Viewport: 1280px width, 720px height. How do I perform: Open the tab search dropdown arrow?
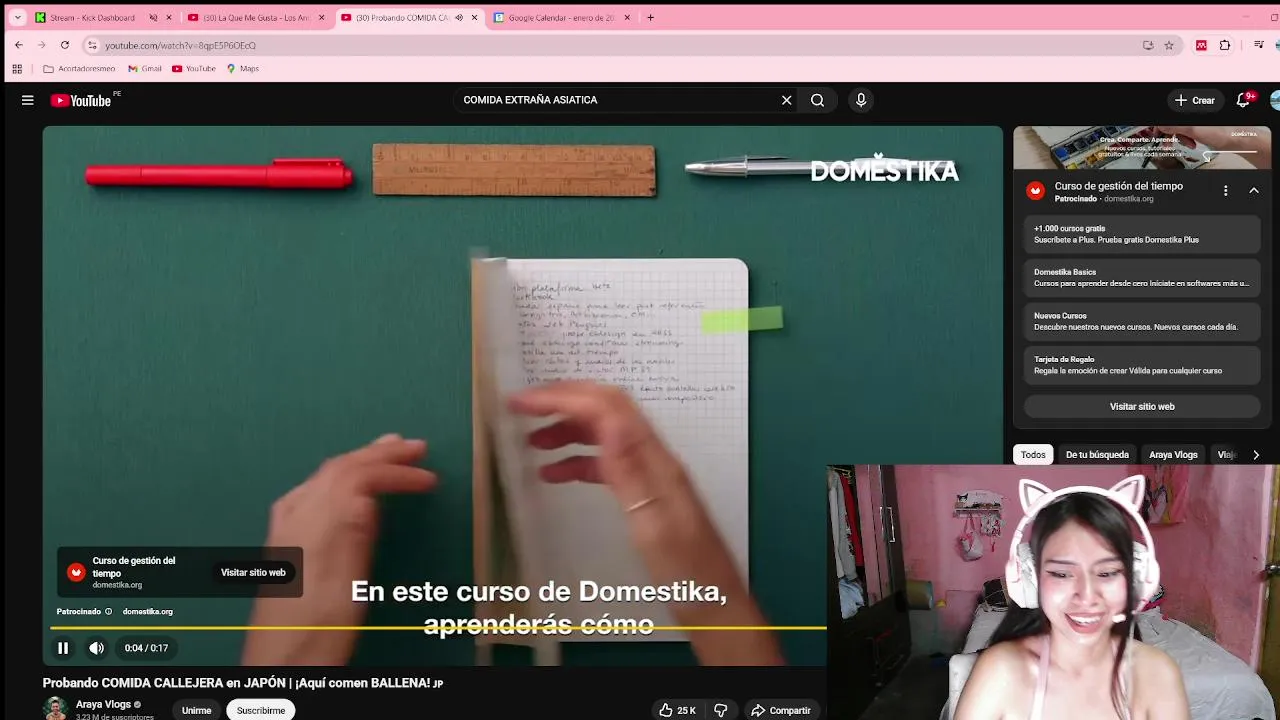(17, 17)
